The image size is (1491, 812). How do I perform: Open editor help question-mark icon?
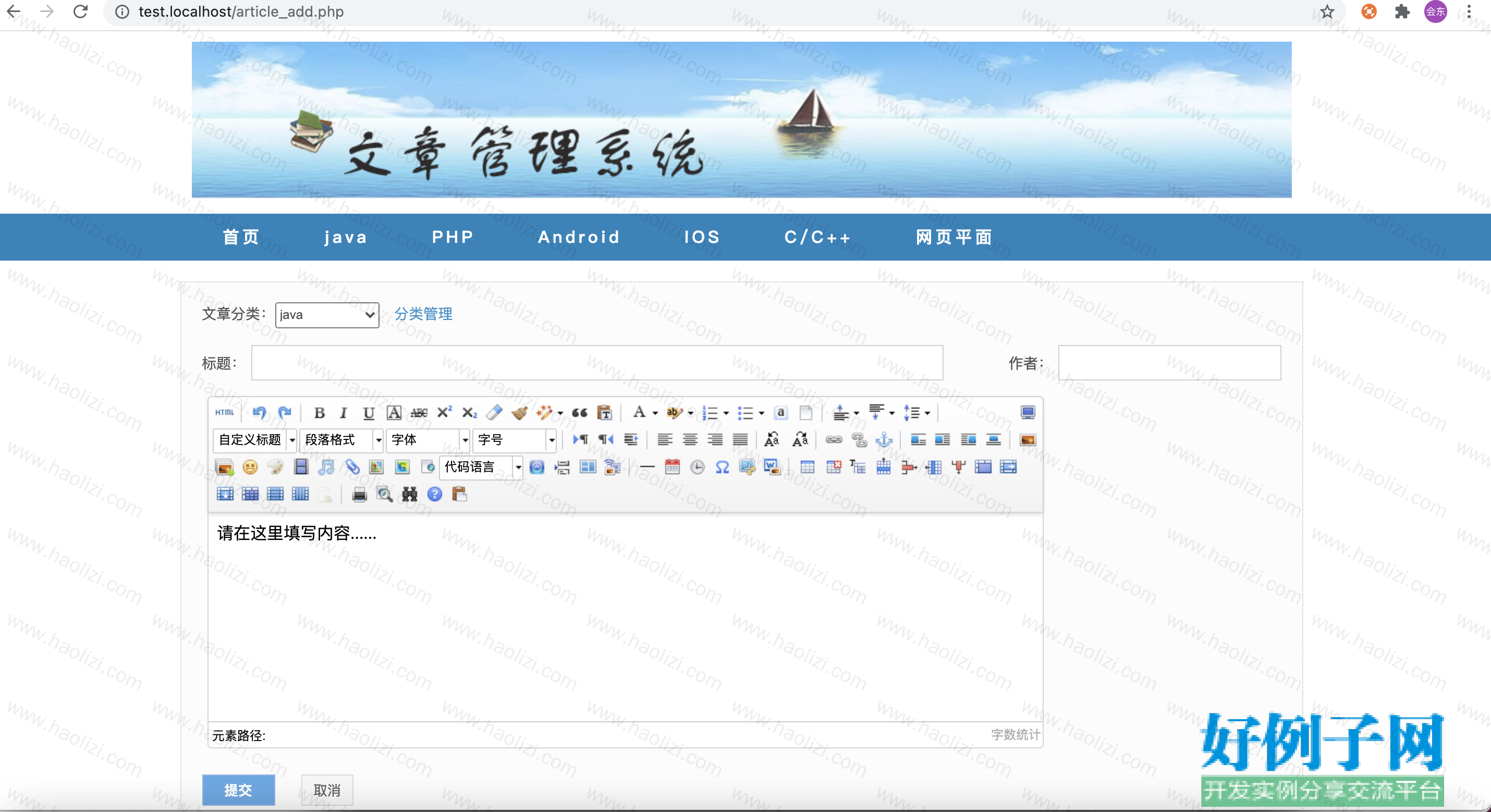point(435,494)
